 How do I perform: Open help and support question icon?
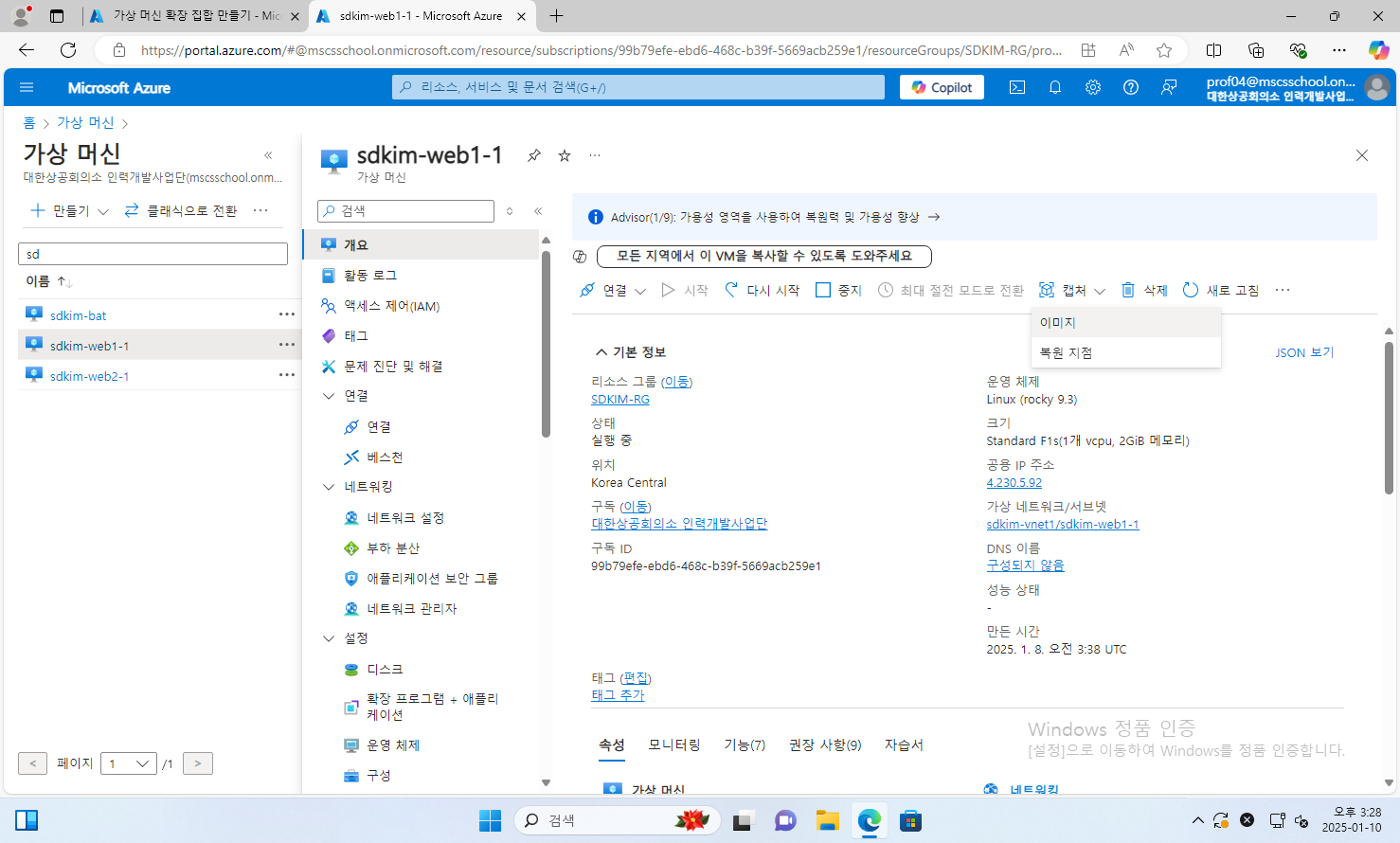(x=1130, y=87)
